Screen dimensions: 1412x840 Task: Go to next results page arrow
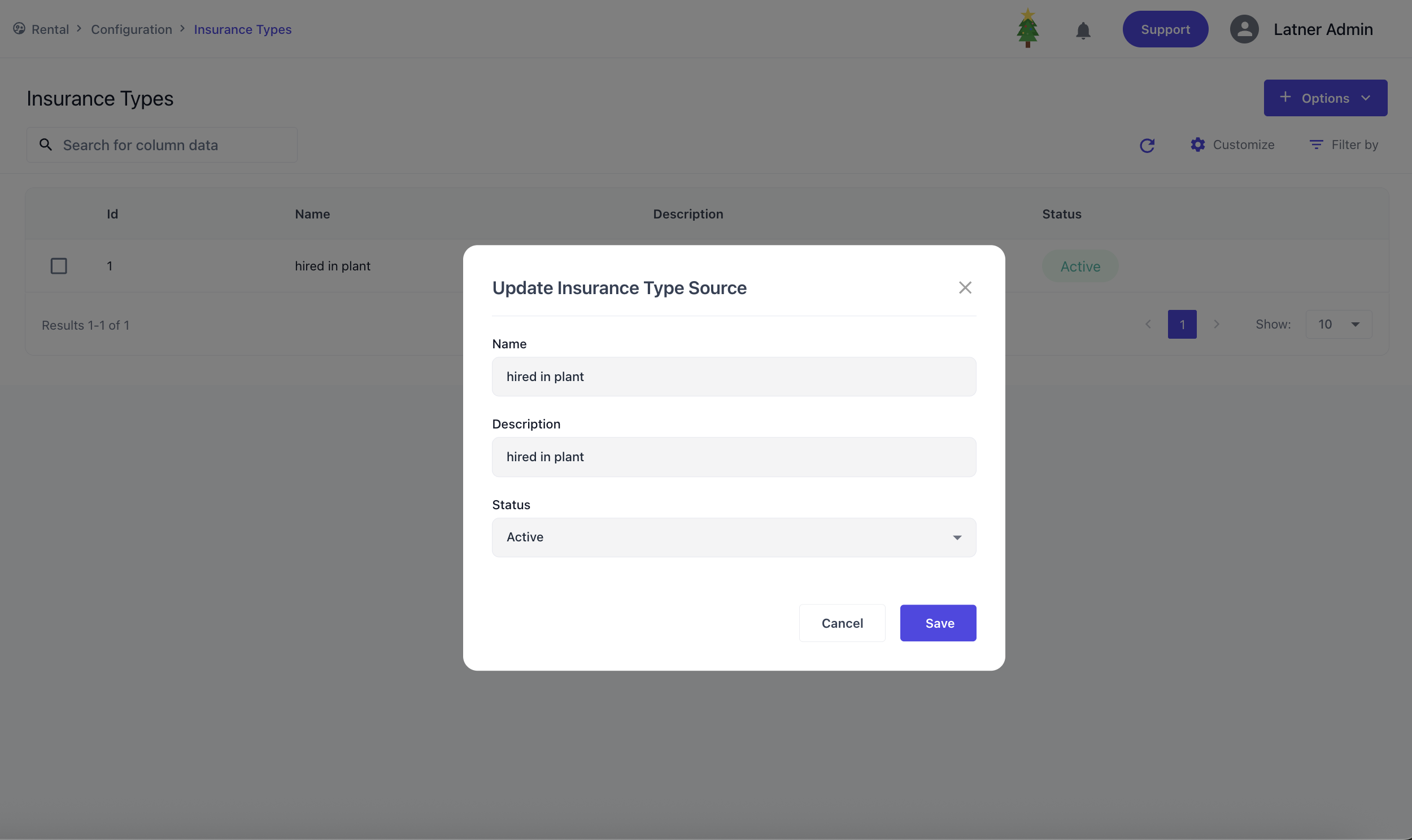click(1216, 325)
